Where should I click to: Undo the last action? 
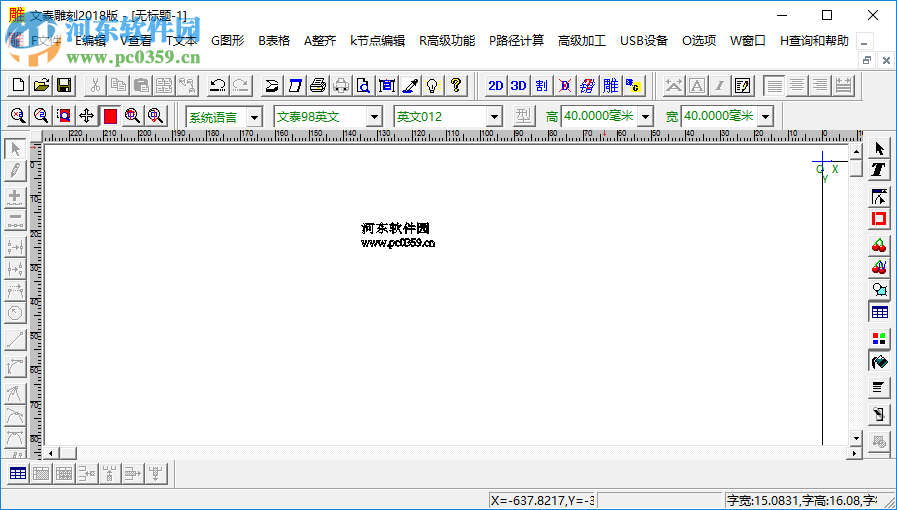217,86
